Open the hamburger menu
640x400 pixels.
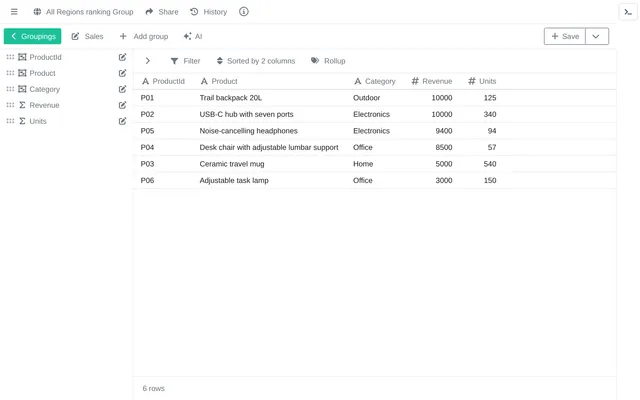(14, 12)
